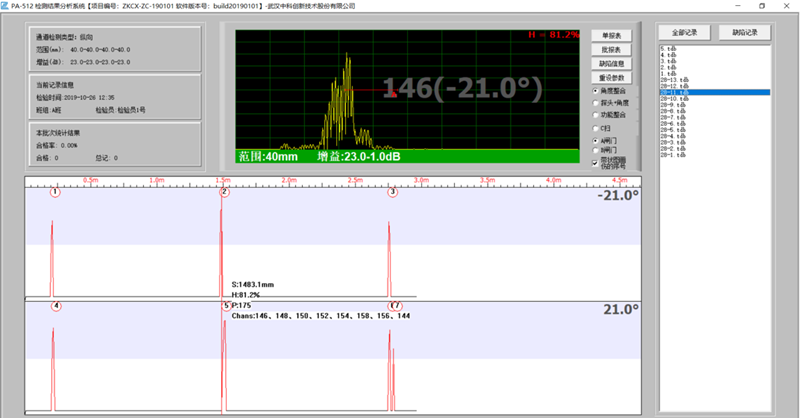Image resolution: width=800 pixels, height=418 pixels.
Task: Click the PA-512 app icon in title bar
Action: [6, 6]
